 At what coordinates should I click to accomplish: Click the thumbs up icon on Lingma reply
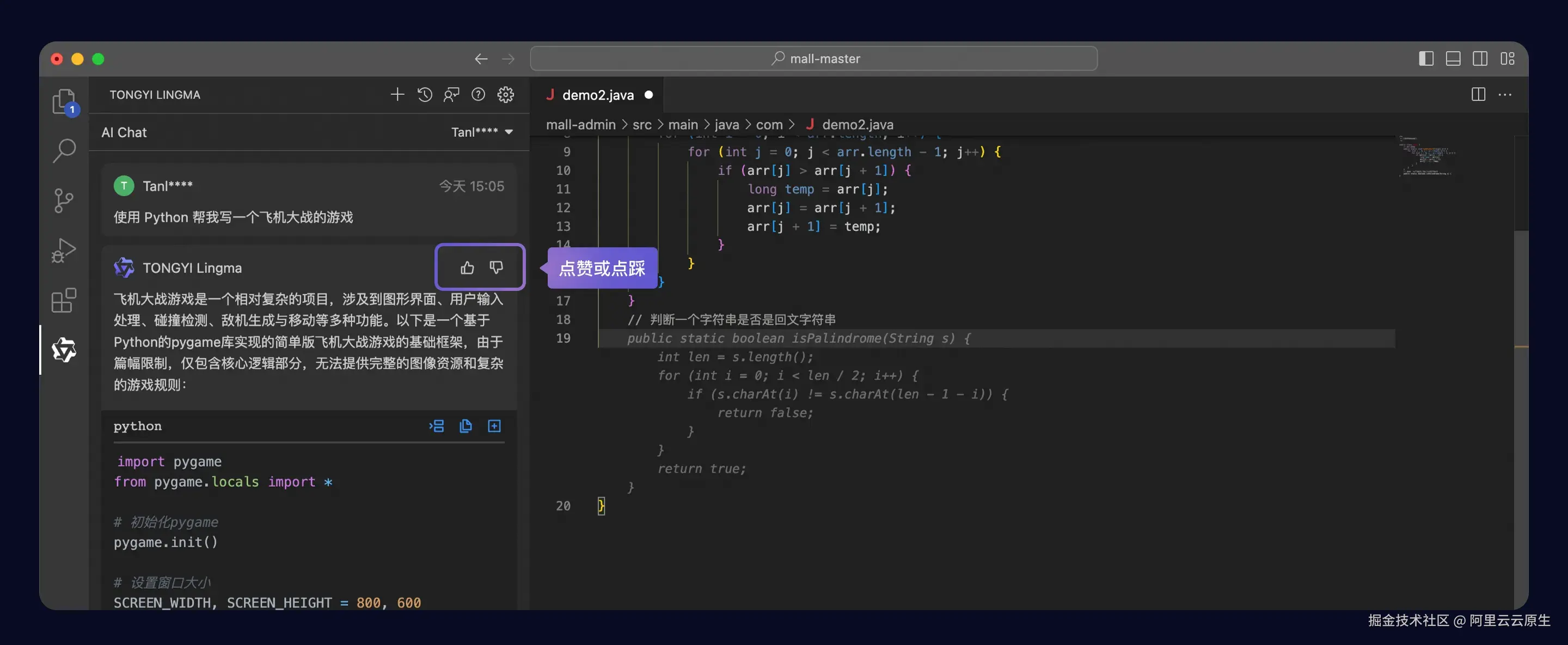pos(467,267)
